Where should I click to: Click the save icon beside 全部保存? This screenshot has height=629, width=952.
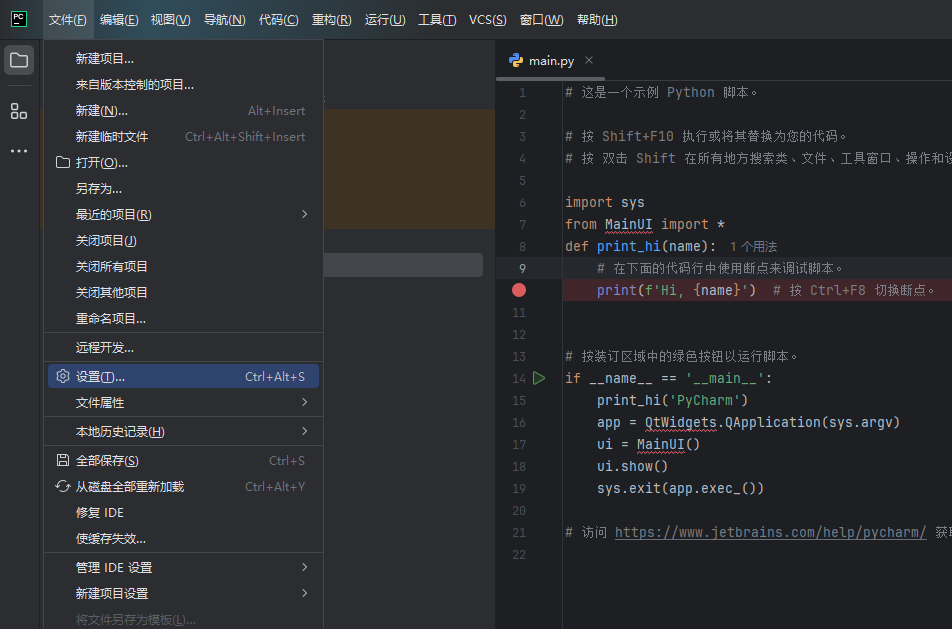62,460
